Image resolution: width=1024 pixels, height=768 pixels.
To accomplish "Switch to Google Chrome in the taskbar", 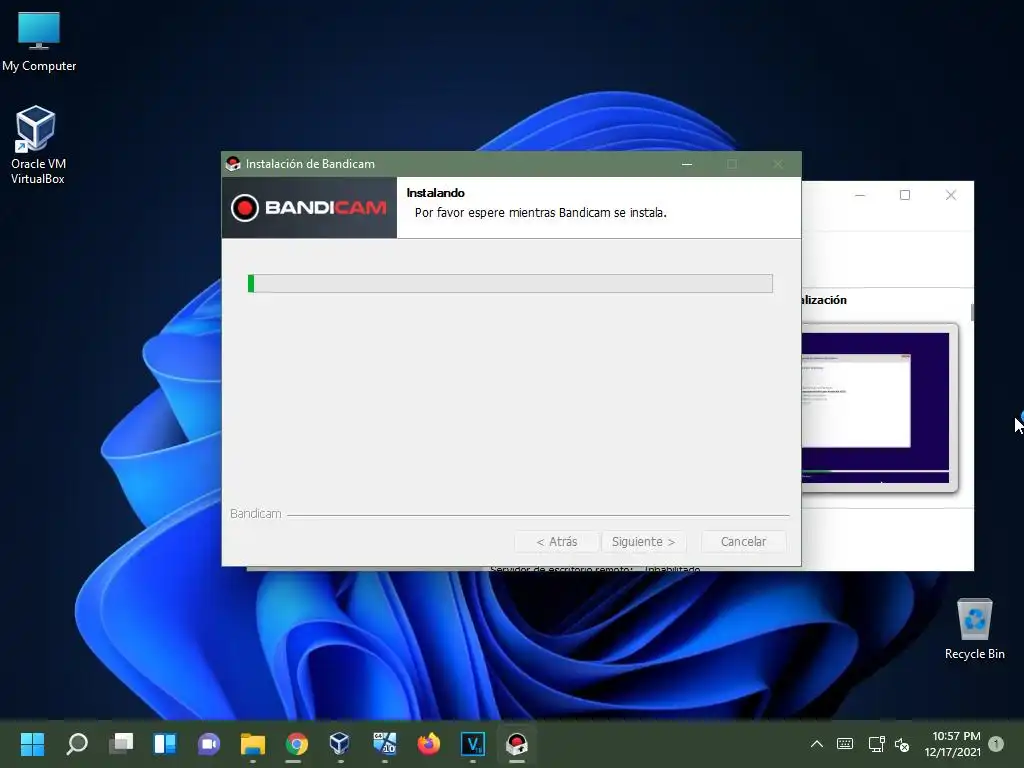I will coord(296,743).
